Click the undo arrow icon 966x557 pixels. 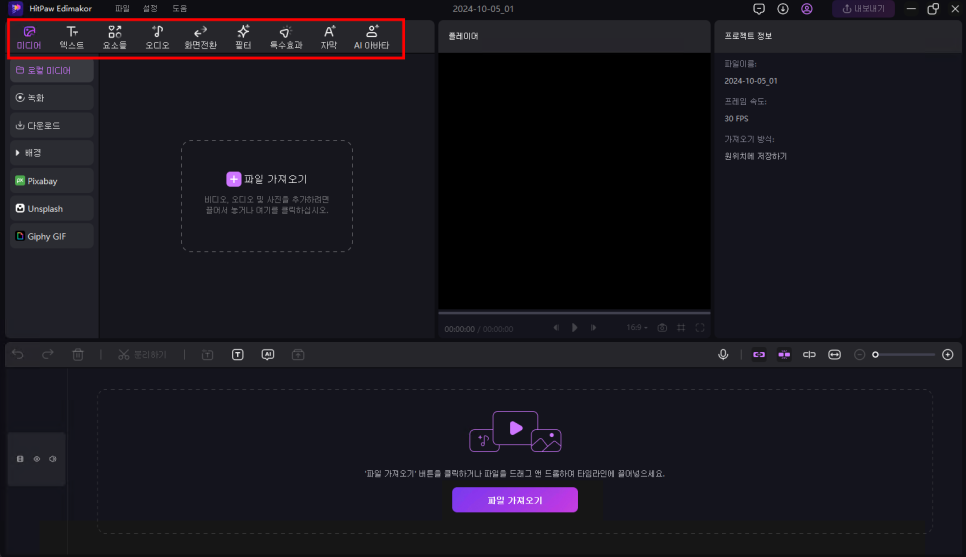tap(18, 354)
